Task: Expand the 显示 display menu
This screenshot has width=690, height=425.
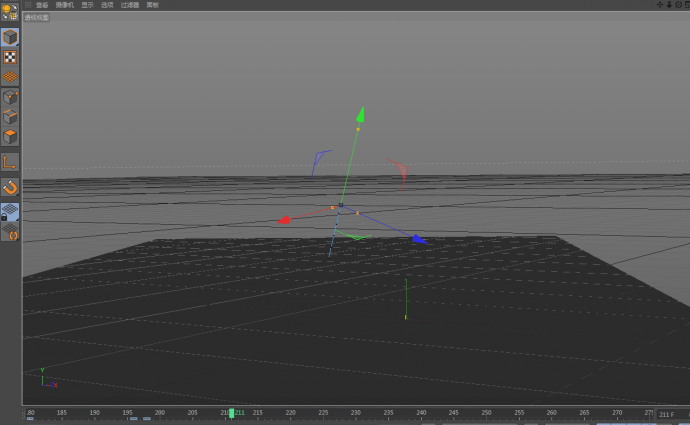Action: [88, 5]
